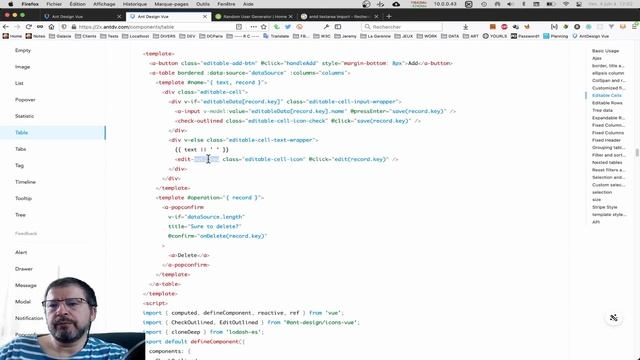Jump to Stripe Style anchor
The height and width of the screenshot is (360, 640).
pos(604,207)
